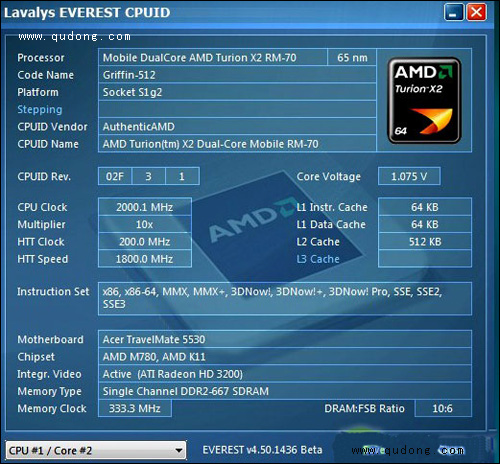Select the Griffin-512 code name field
This screenshot has height=464, width=500.
tap(237, 75)
